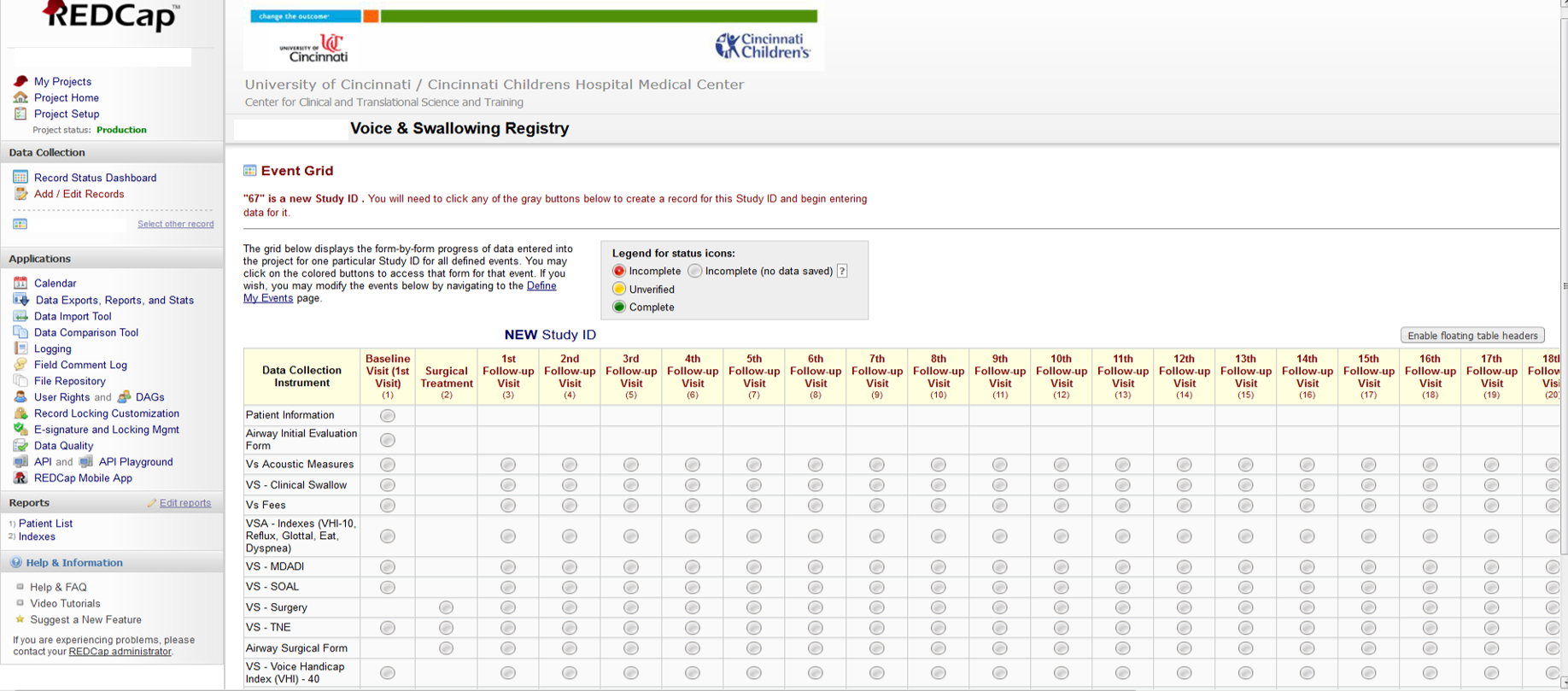Click the legend help question mark icon

[x=842, y=271]
